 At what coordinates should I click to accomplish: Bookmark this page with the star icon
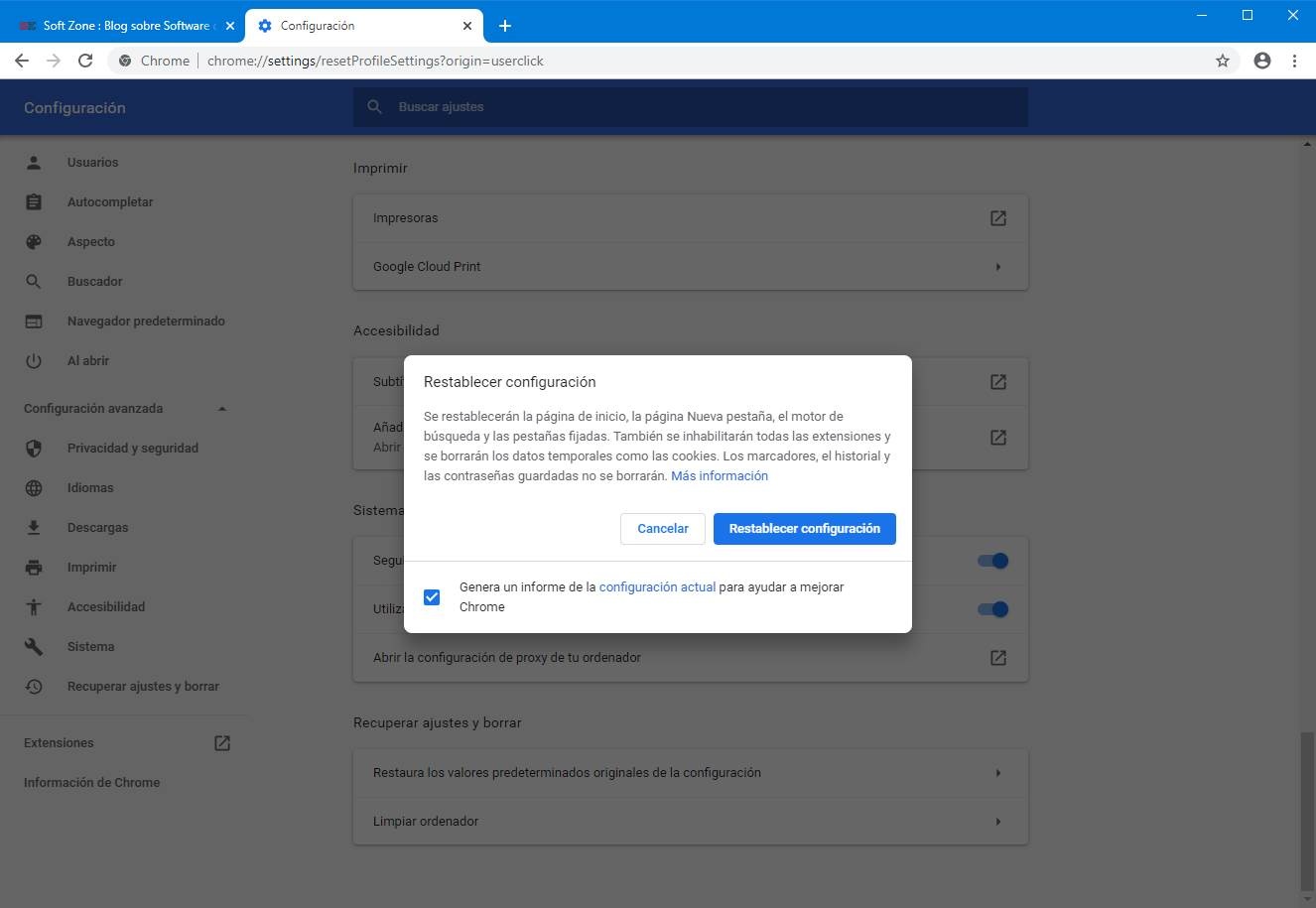1223,61
